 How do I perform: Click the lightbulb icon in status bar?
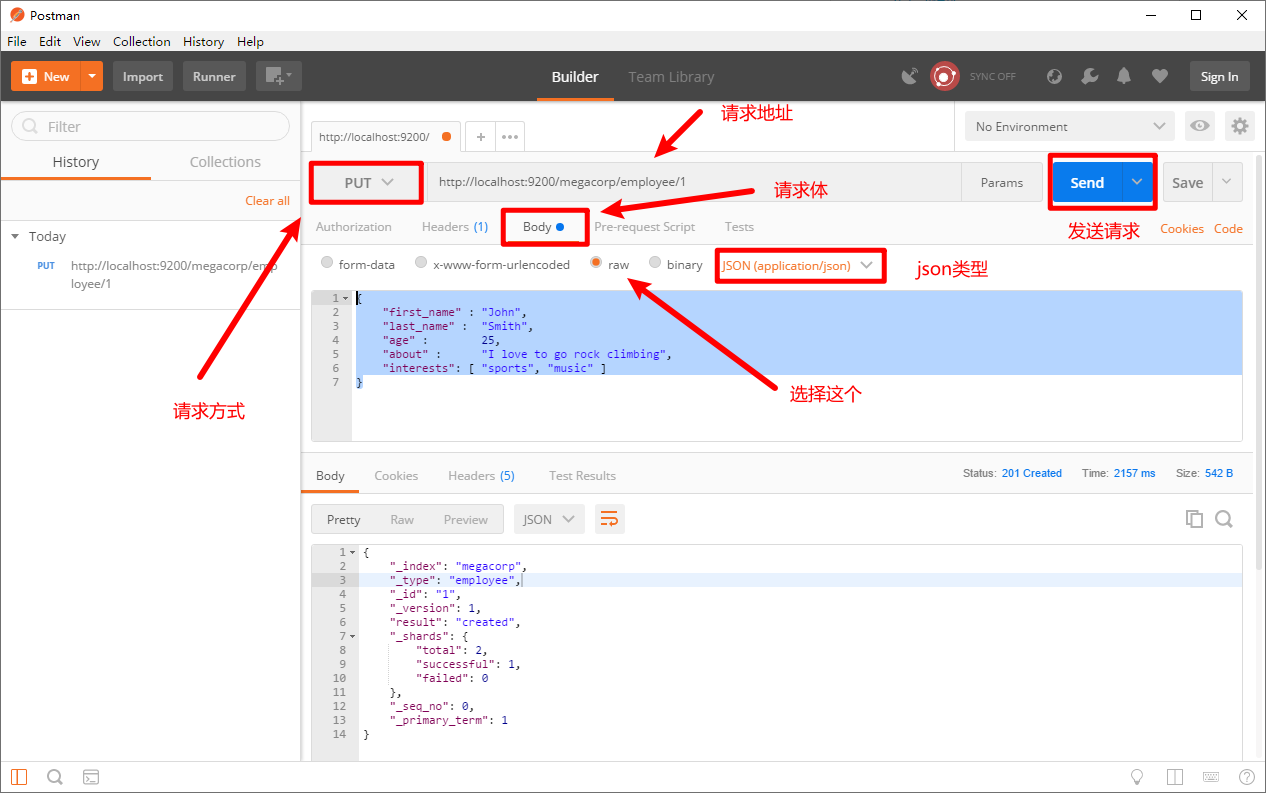[1137, 777]
